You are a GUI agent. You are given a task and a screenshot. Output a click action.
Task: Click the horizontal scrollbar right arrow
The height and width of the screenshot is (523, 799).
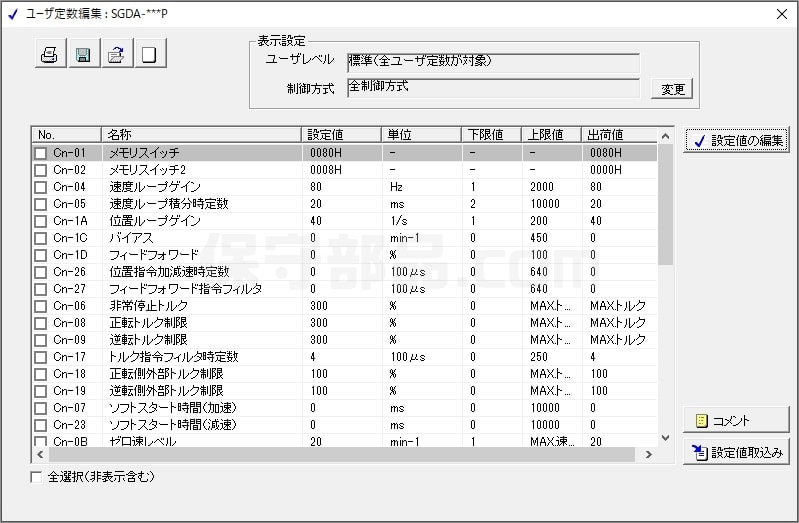click(648, 455)
